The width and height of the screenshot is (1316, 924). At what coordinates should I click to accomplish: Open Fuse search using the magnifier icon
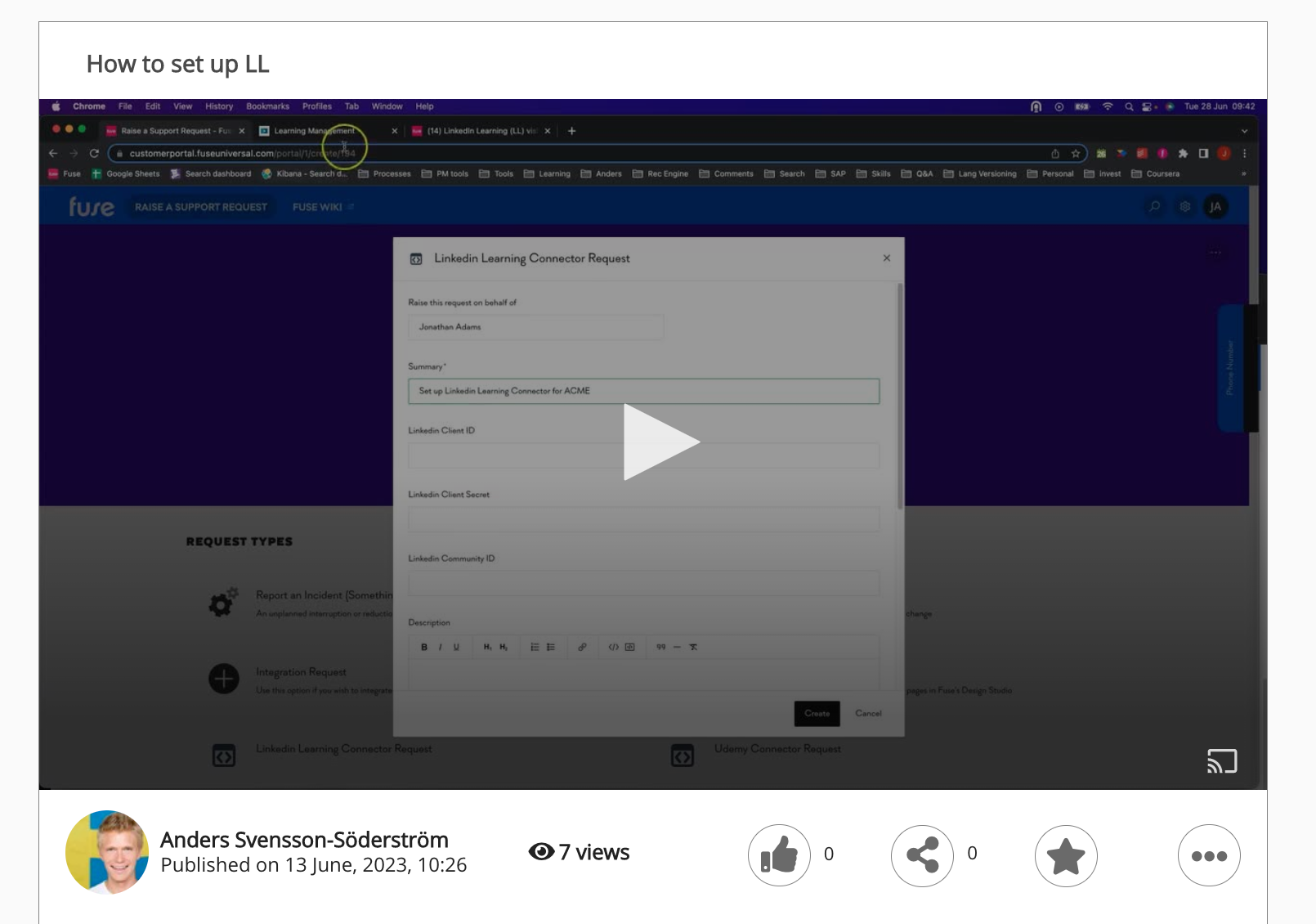click(1154, 207)
